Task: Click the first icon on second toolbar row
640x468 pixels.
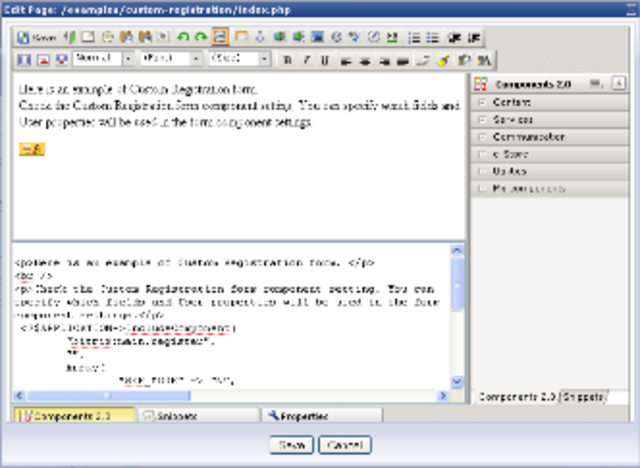Action: tap(24, 60)
